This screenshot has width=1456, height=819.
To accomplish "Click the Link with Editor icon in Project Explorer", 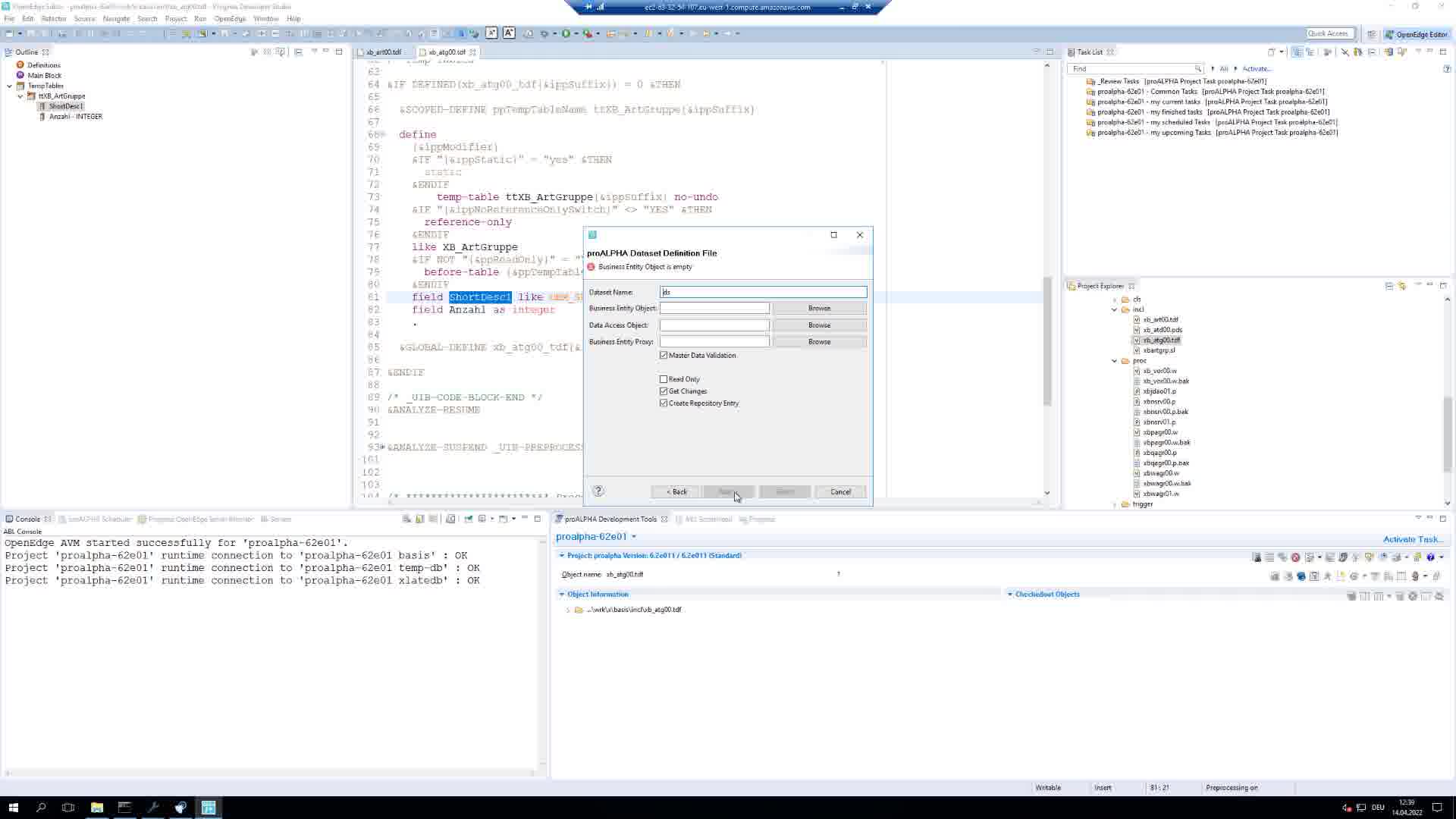I will pyautogui.click(x=1402, y=286).
